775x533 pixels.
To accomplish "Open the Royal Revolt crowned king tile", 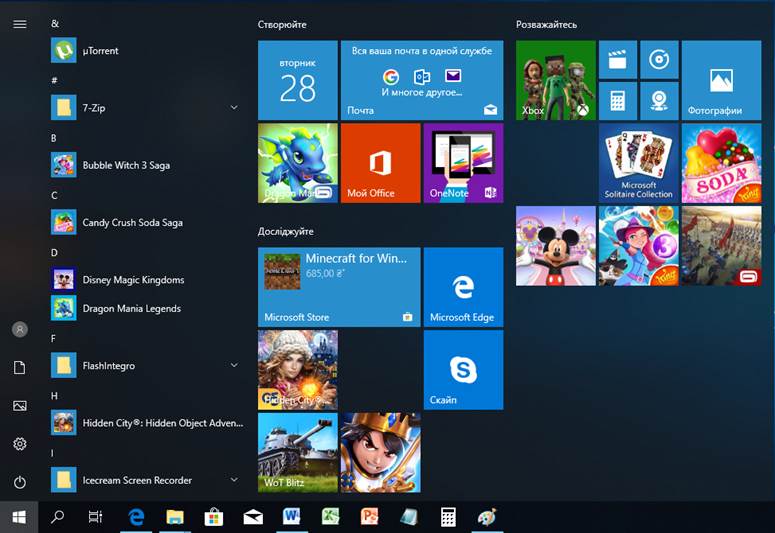I will click(x=381, y=452).
